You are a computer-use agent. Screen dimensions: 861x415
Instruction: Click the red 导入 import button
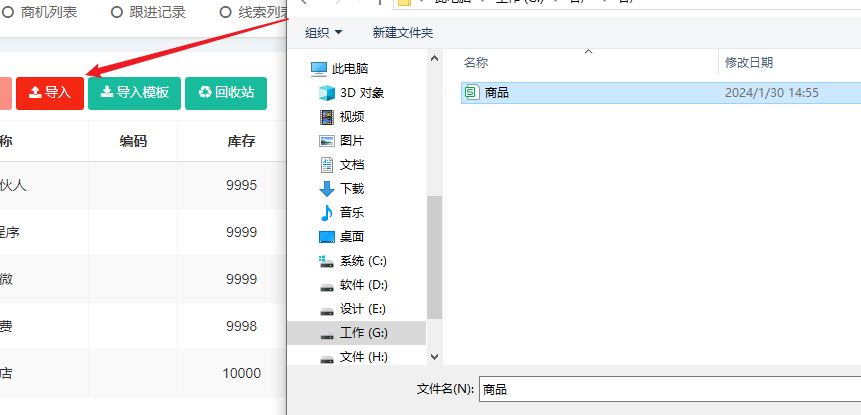click(x=50, y=93)
